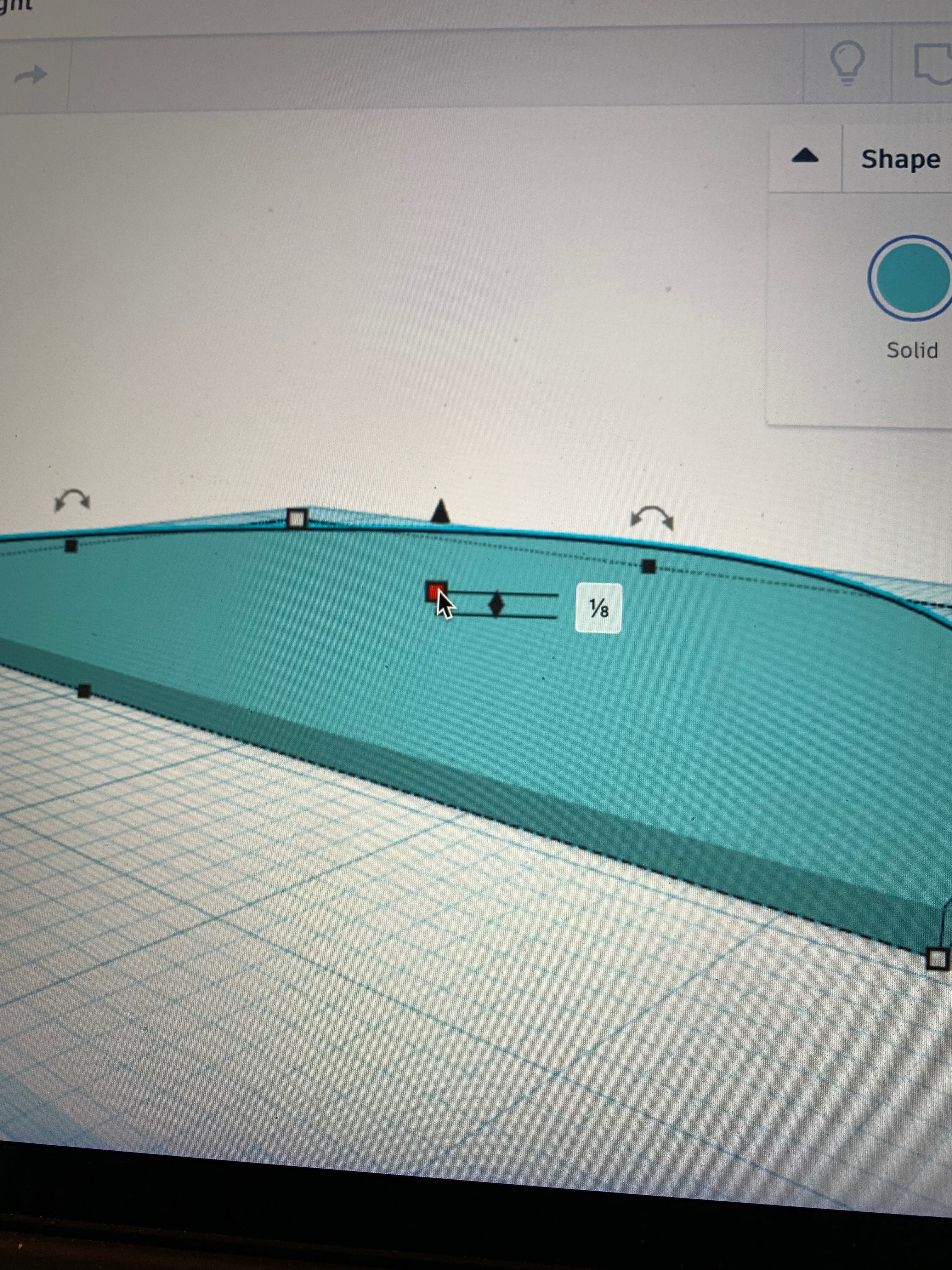This screenshot has height=1270, width=952.
Task: Click the red height handle
Action: 435,591
